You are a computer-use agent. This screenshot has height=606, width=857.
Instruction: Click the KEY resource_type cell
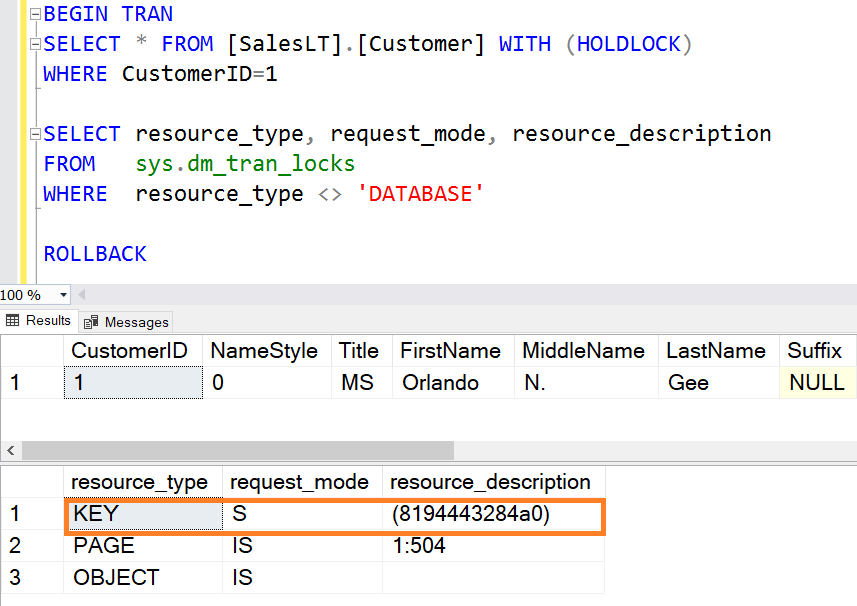[x=143, y=514]
